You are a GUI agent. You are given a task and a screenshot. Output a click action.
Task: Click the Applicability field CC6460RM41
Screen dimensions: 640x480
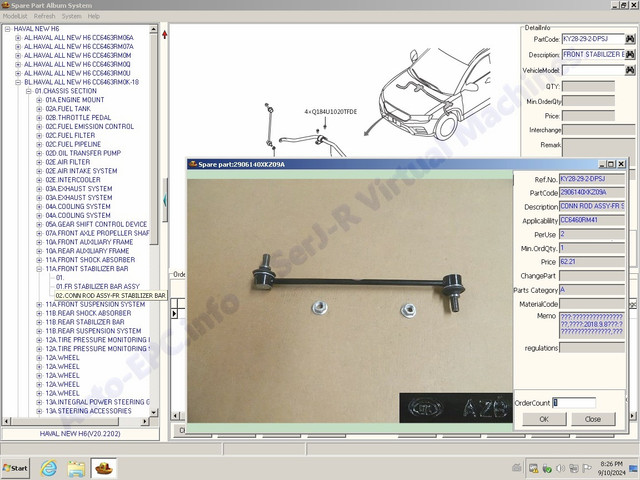[x=592, y=220]
